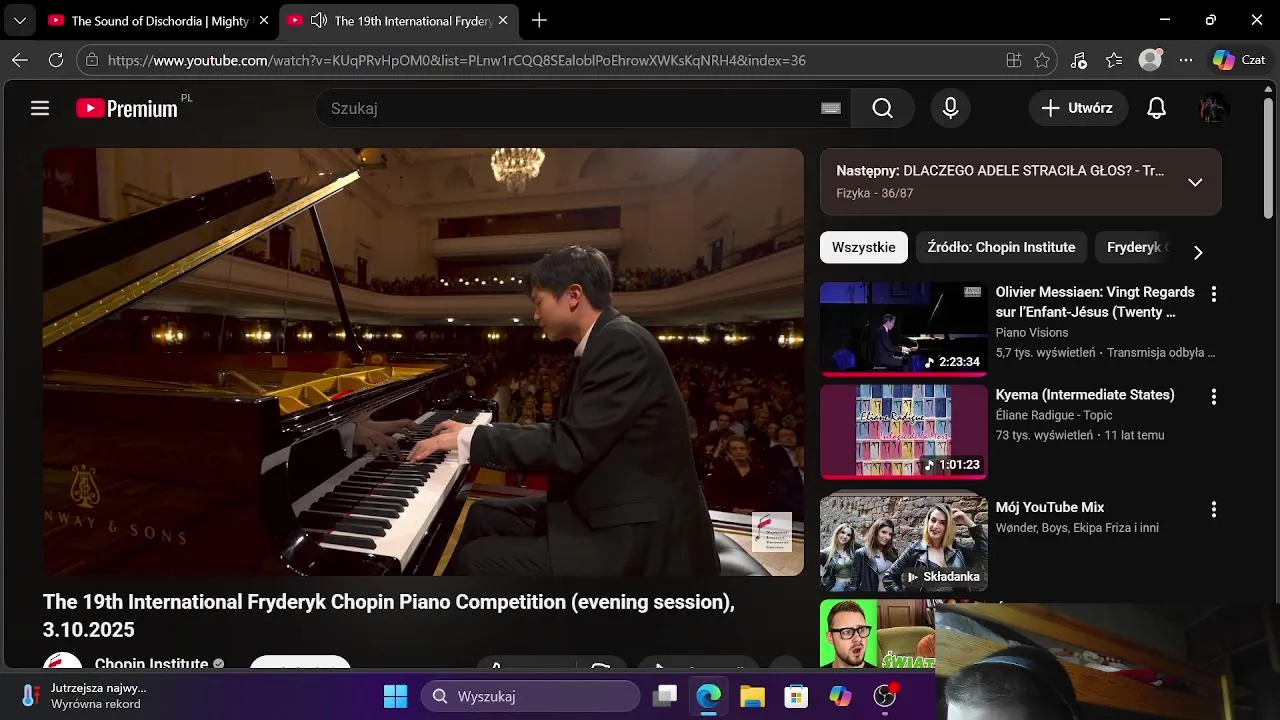
Task: View site information lock icon
Action: coord(92,60)
